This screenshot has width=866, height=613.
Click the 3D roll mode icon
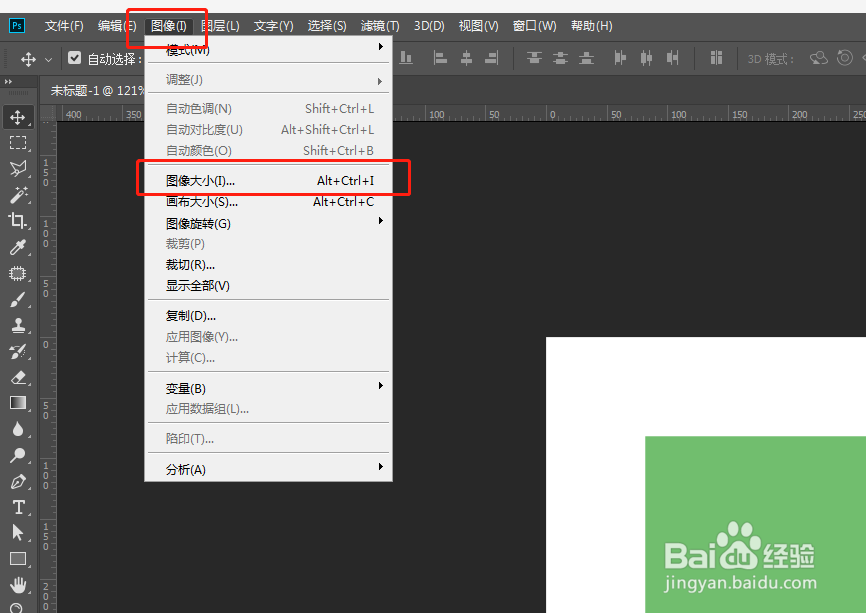click(845, 57)
